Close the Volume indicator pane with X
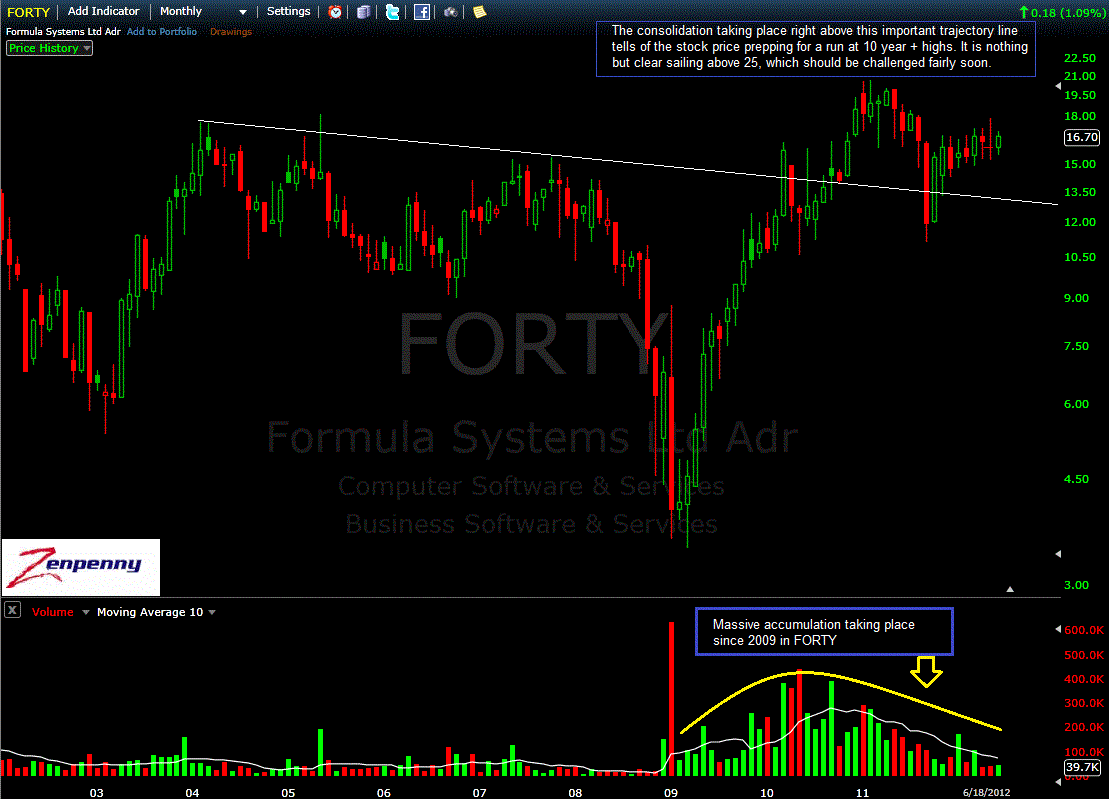This screenshot has width=1109, height=799. (x=13, y=610)
